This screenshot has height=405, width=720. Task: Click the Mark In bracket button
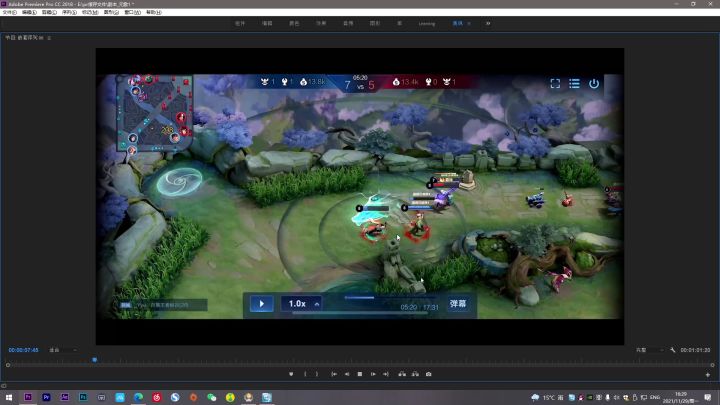point(305,374)
